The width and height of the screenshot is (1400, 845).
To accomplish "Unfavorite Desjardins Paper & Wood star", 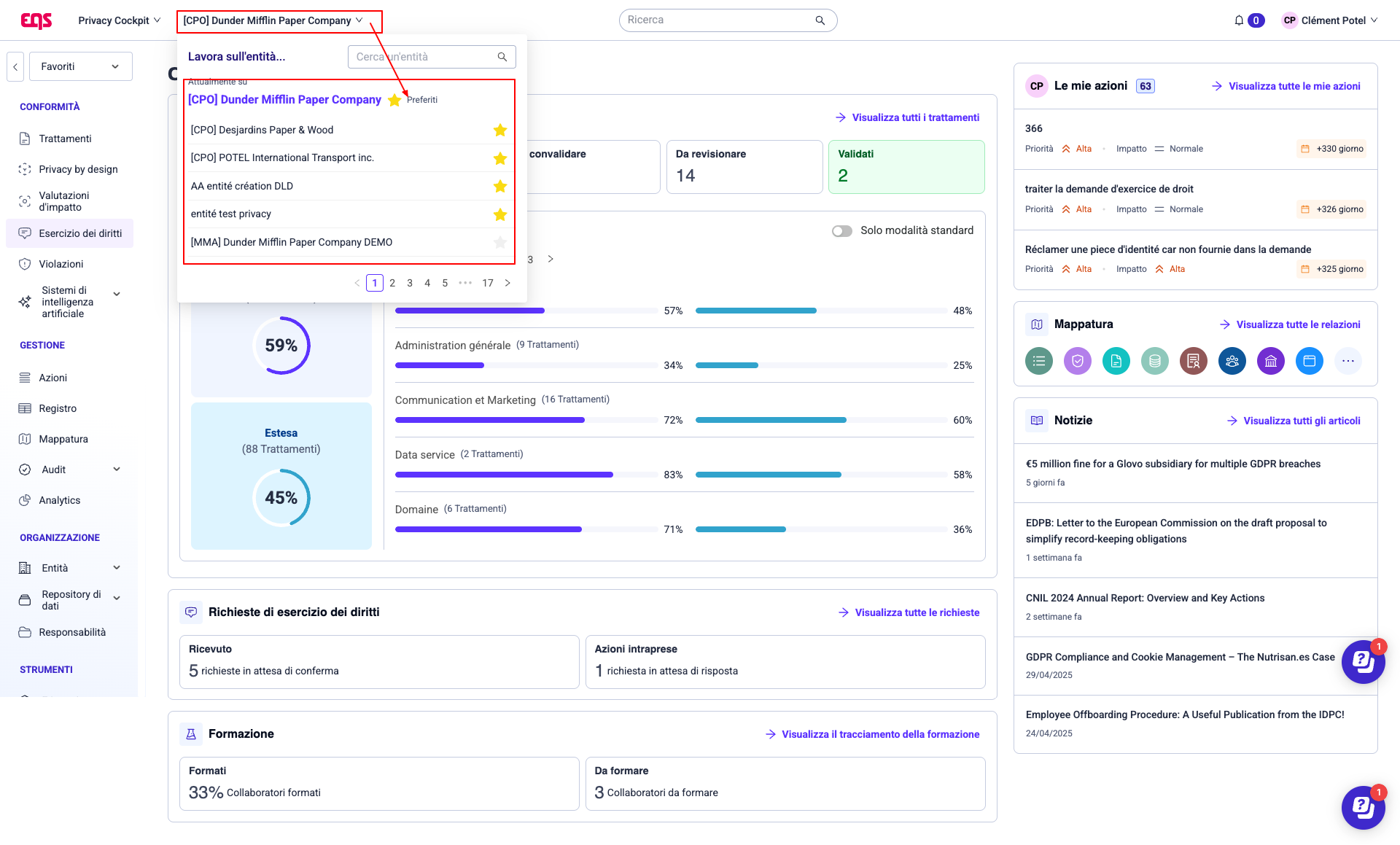I will click(500, 131).
